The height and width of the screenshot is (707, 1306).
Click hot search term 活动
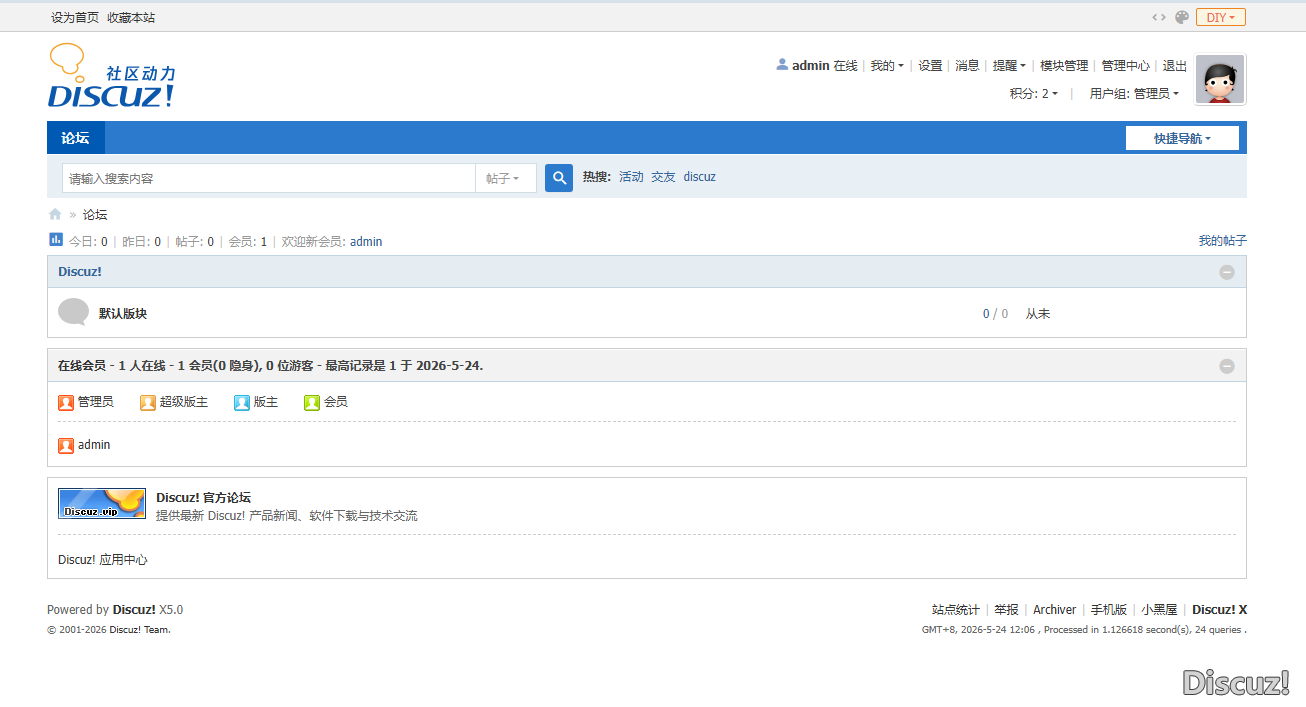[x=631, y=177]
